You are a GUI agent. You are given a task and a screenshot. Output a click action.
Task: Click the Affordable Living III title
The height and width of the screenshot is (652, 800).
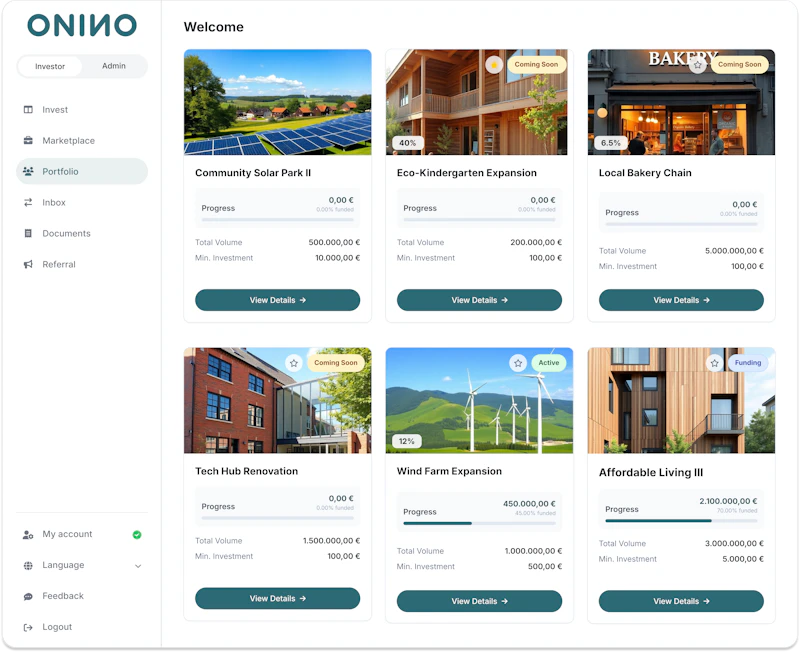pos(651,472)
